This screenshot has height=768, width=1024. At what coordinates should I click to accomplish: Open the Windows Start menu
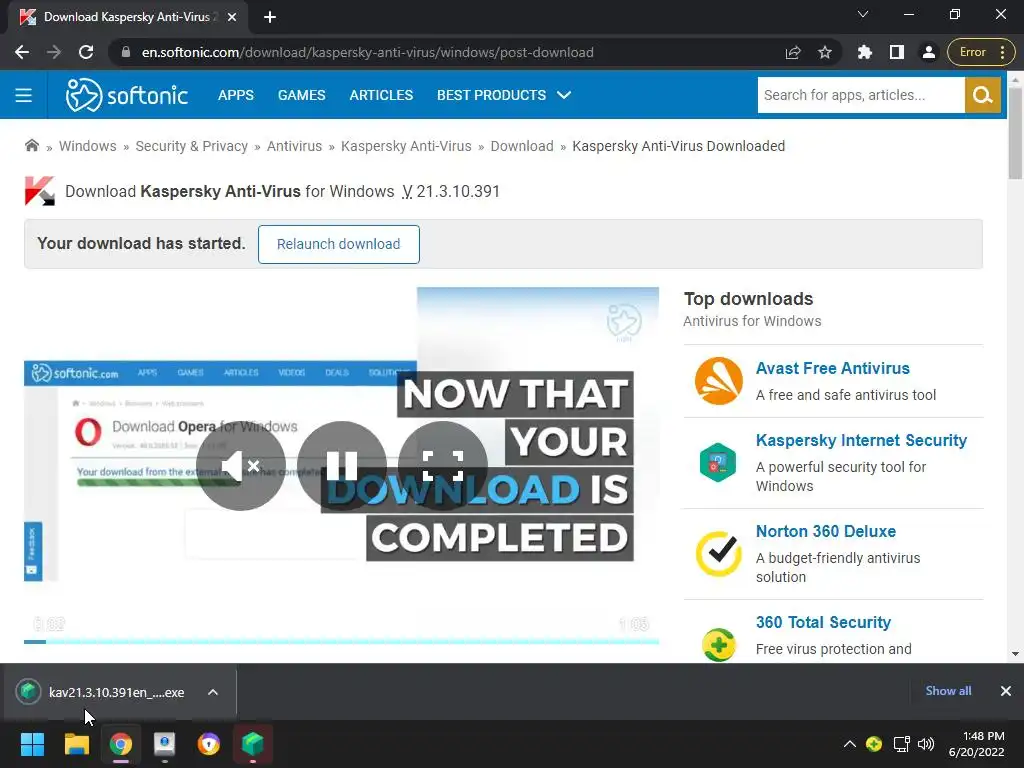(32, 744)
